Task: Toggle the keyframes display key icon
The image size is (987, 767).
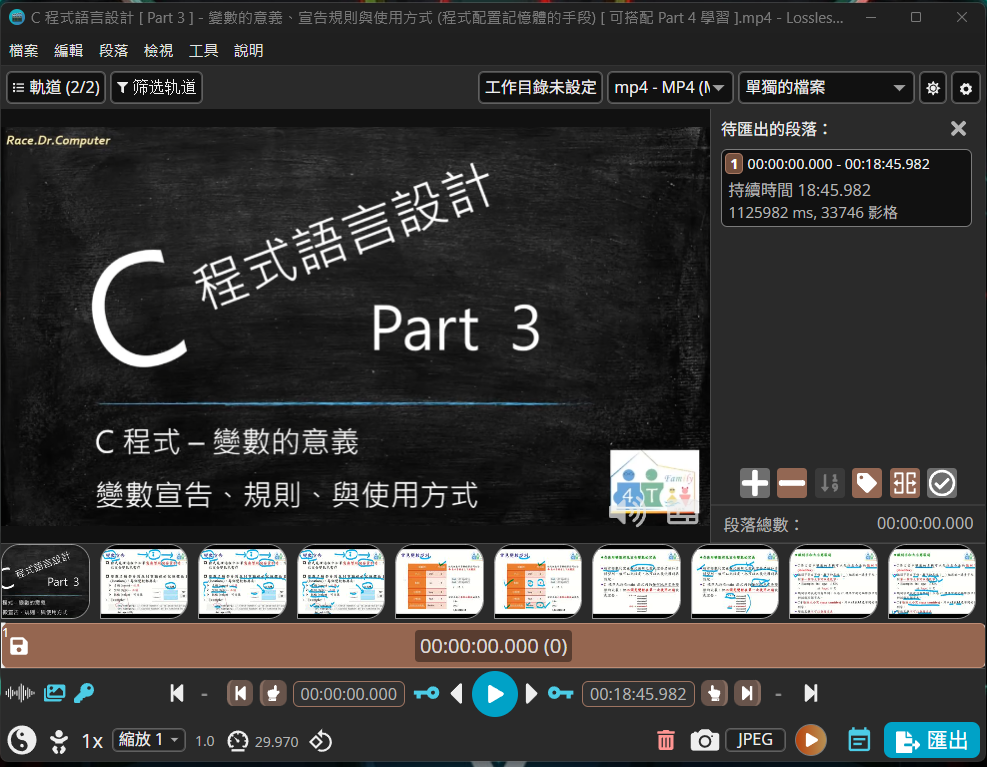Action: pos(84,693)
